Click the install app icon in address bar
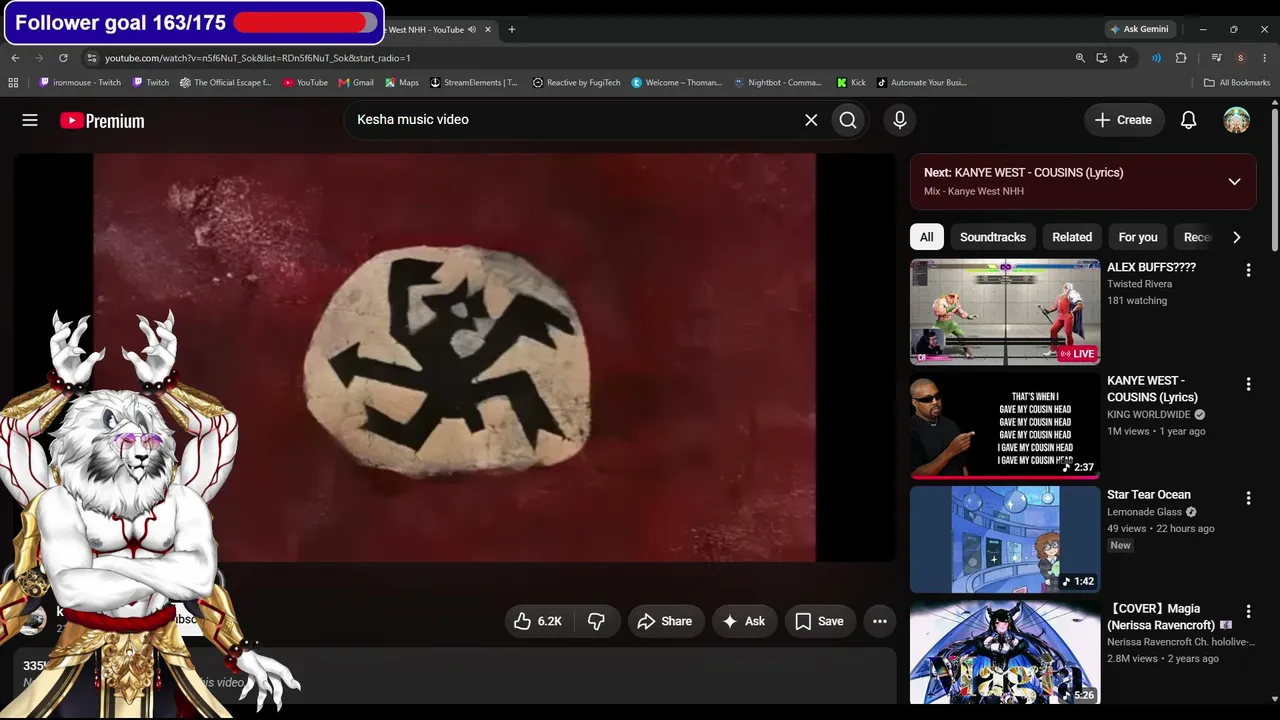 1101,58
